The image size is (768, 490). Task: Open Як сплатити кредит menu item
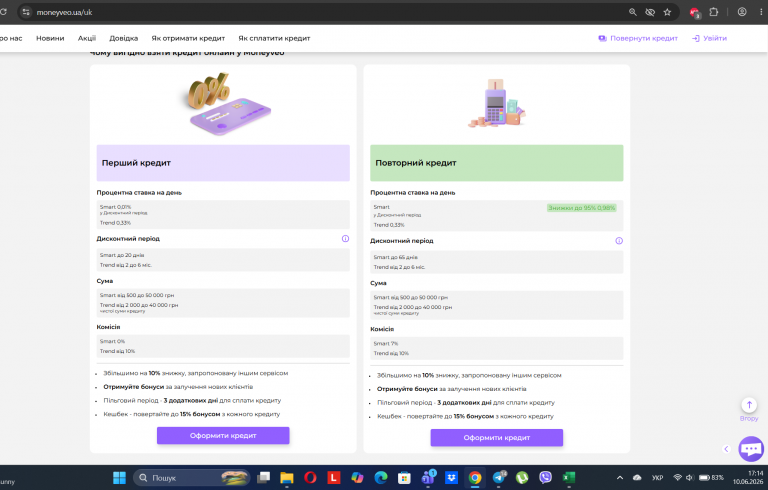click(x=274, y=38)
